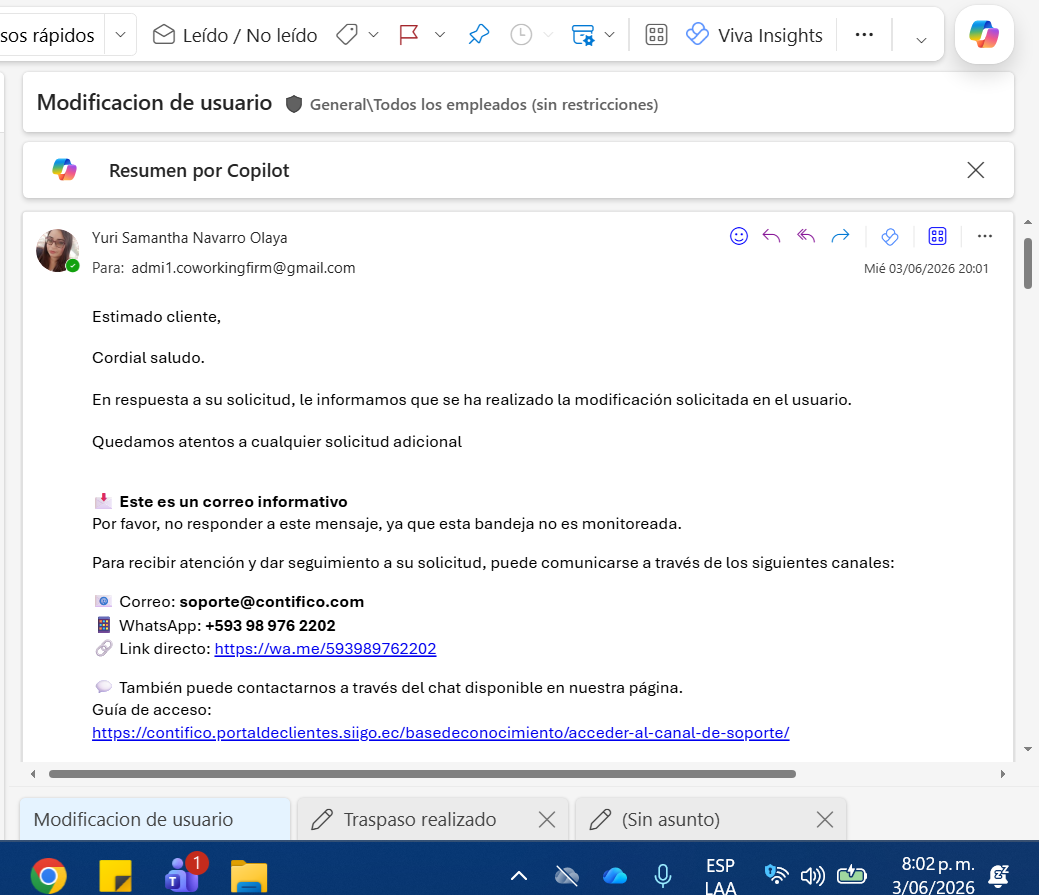
Task: Click the battery tray icon
Action: click(x=851, y=875)
